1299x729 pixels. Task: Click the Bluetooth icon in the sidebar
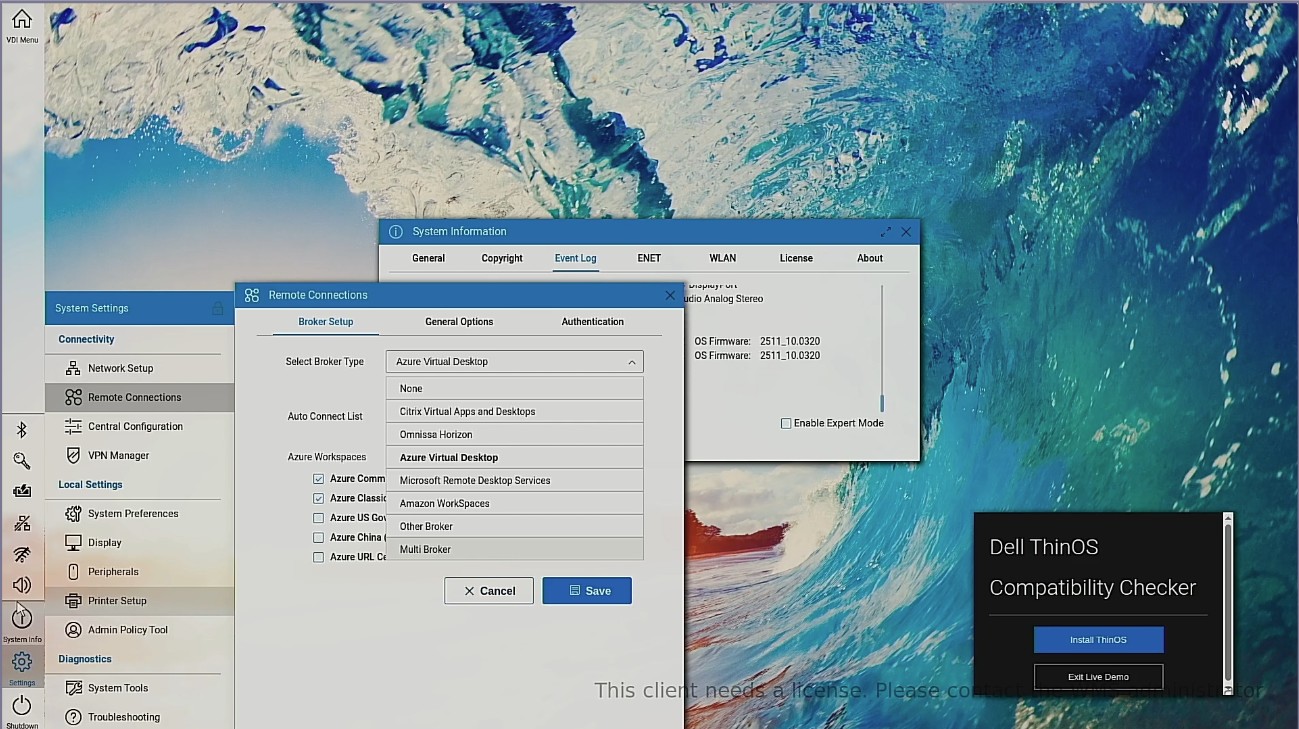pos(21,430)
